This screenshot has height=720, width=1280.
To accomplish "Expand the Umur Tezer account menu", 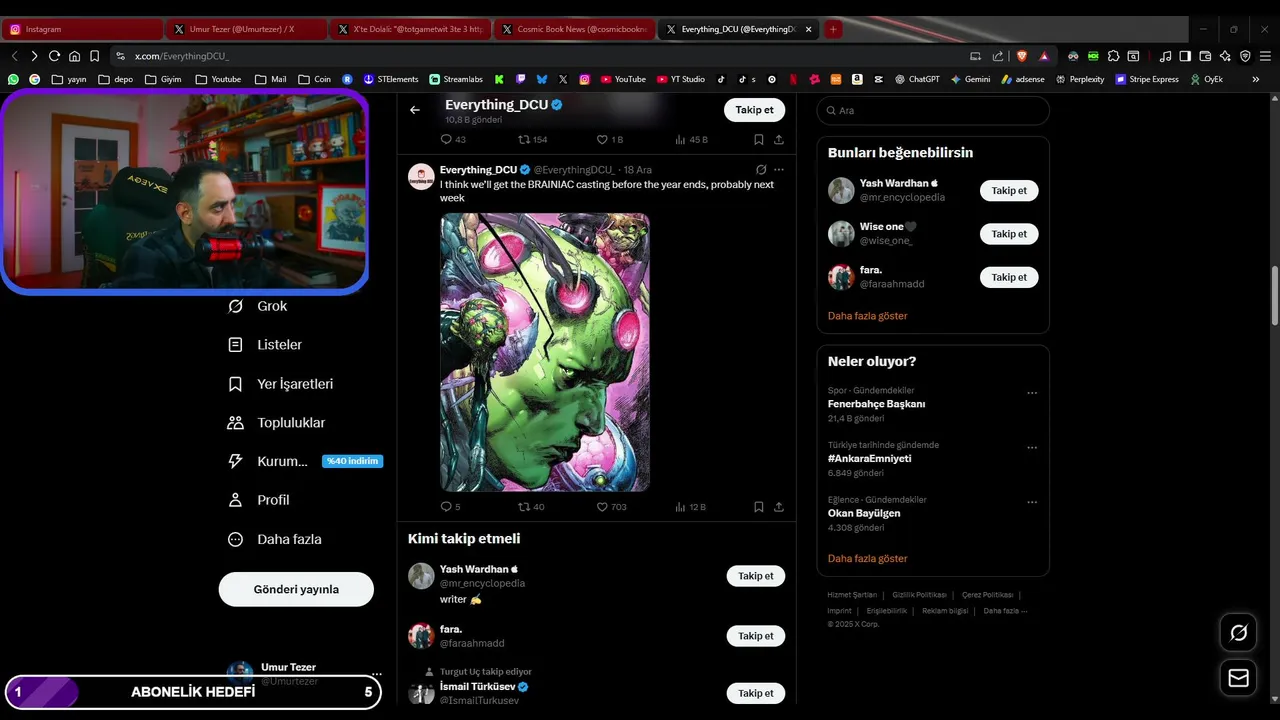I will (x=376, y=674).
